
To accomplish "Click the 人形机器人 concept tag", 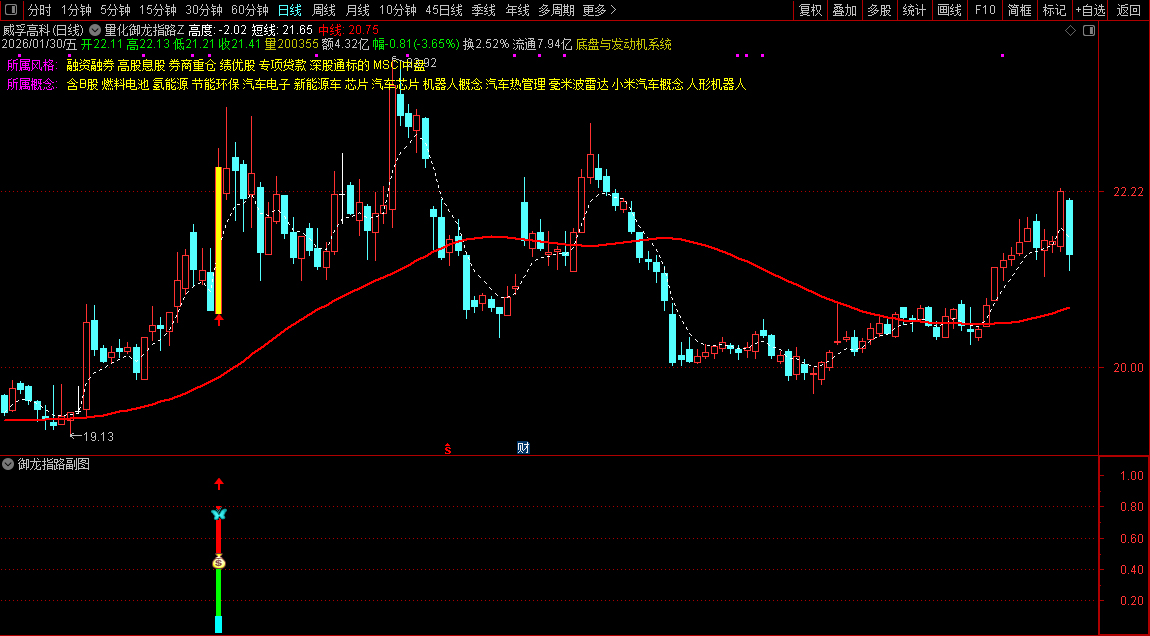I will coord(717,84).
